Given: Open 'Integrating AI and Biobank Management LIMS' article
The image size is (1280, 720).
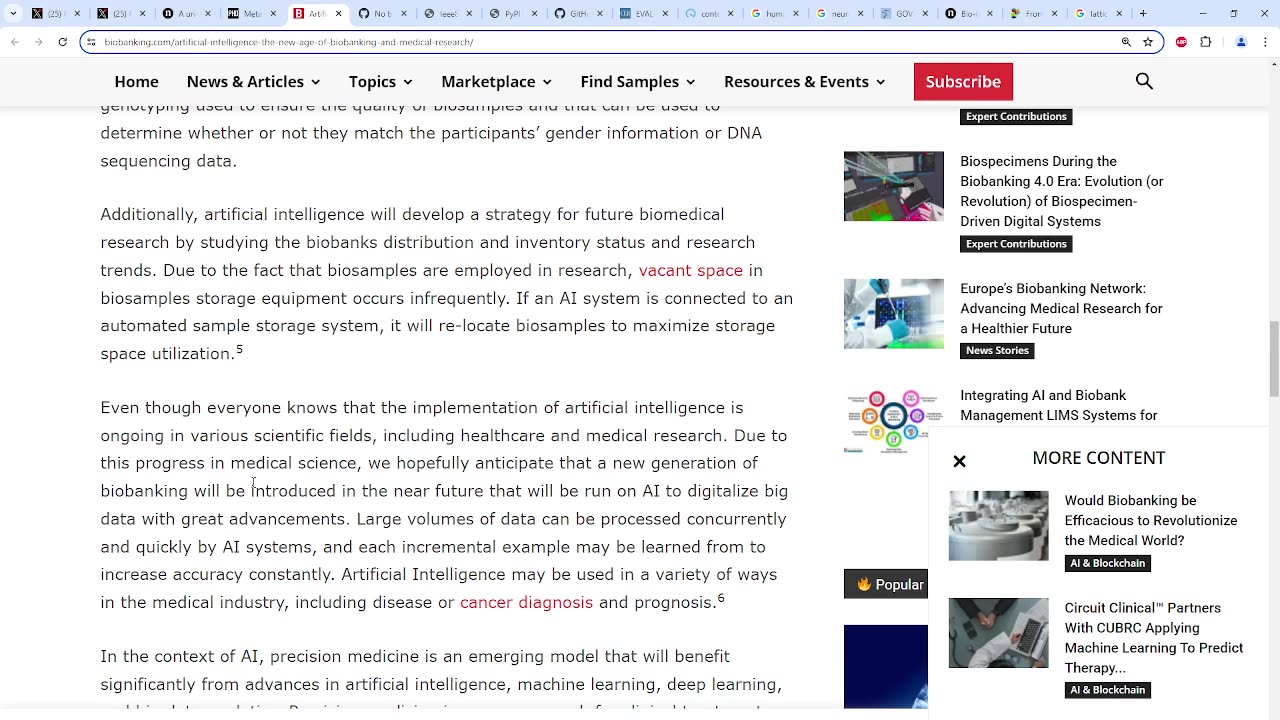Looking at the screenshot, I should click(1059, 405).
